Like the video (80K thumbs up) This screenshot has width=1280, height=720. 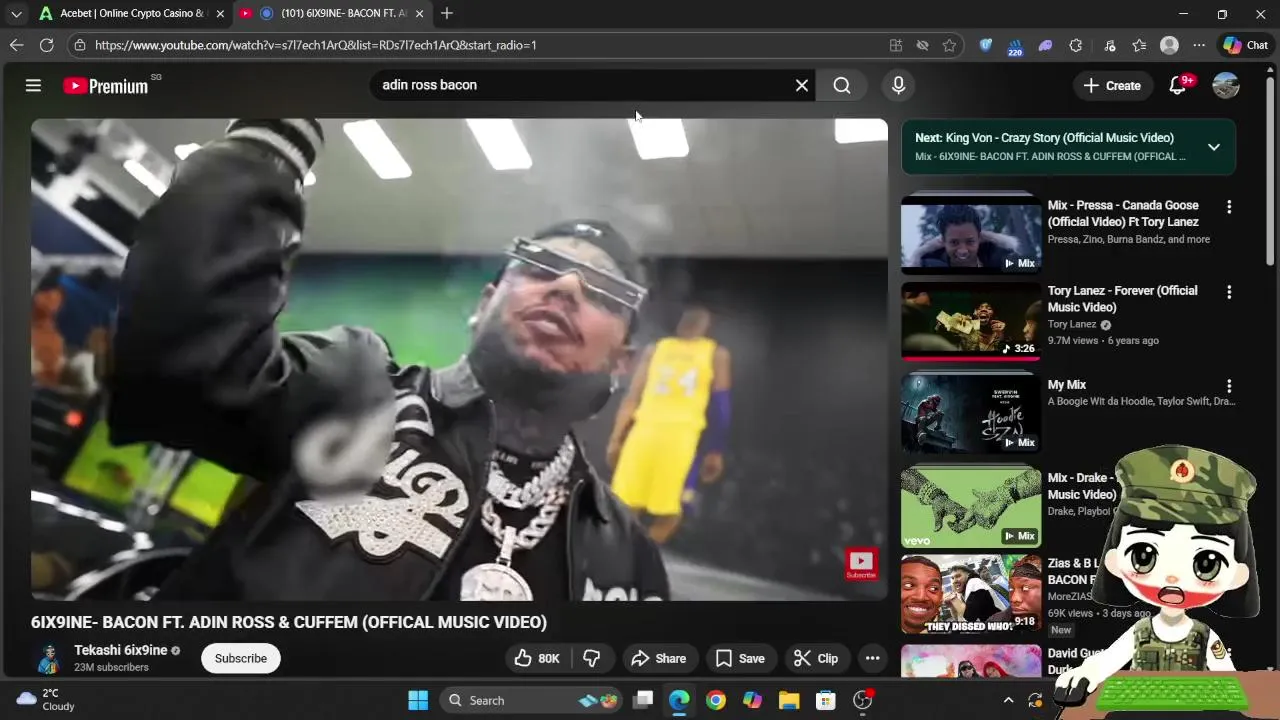click(x=537, y=658)
